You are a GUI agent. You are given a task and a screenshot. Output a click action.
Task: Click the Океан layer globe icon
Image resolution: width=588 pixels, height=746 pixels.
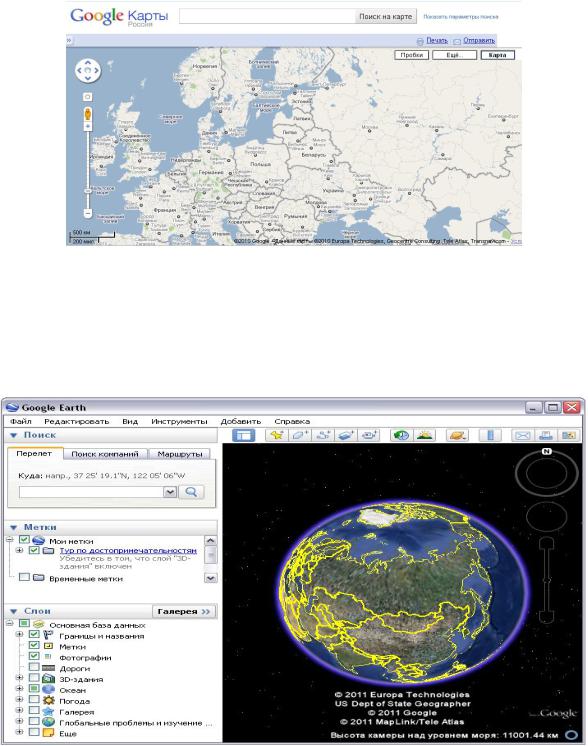tap(48, 689)
